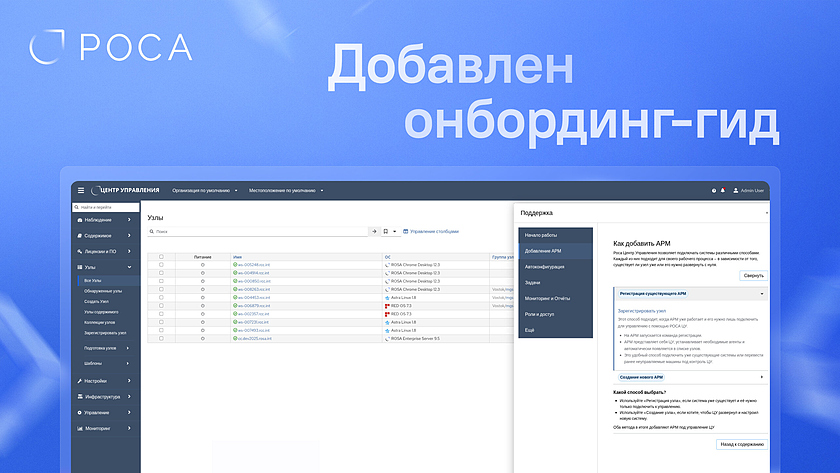This screenshot has height=473, width=840.
Task: Click the Мониторинг chart icon in sidebar
Action: [x=79, y=428]
